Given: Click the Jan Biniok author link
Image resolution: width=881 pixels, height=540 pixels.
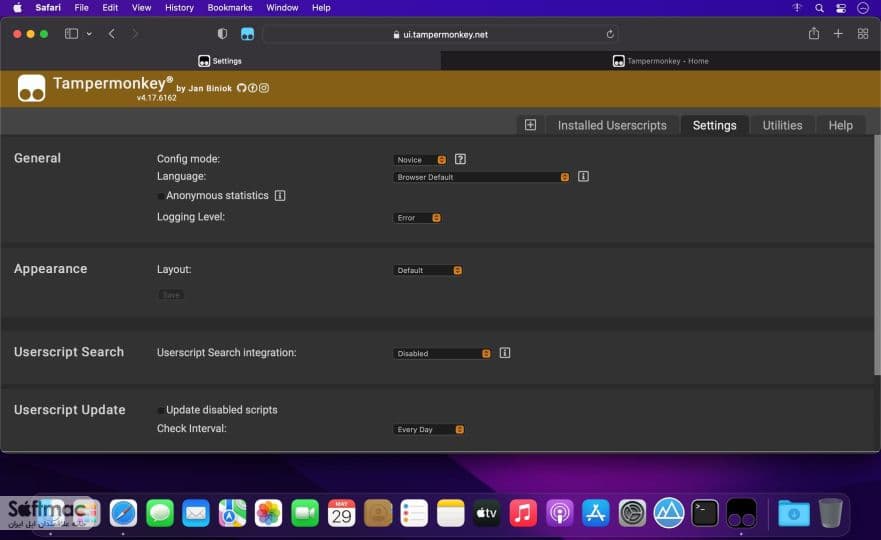Looking at the screenshot, I should click(210, 88).
